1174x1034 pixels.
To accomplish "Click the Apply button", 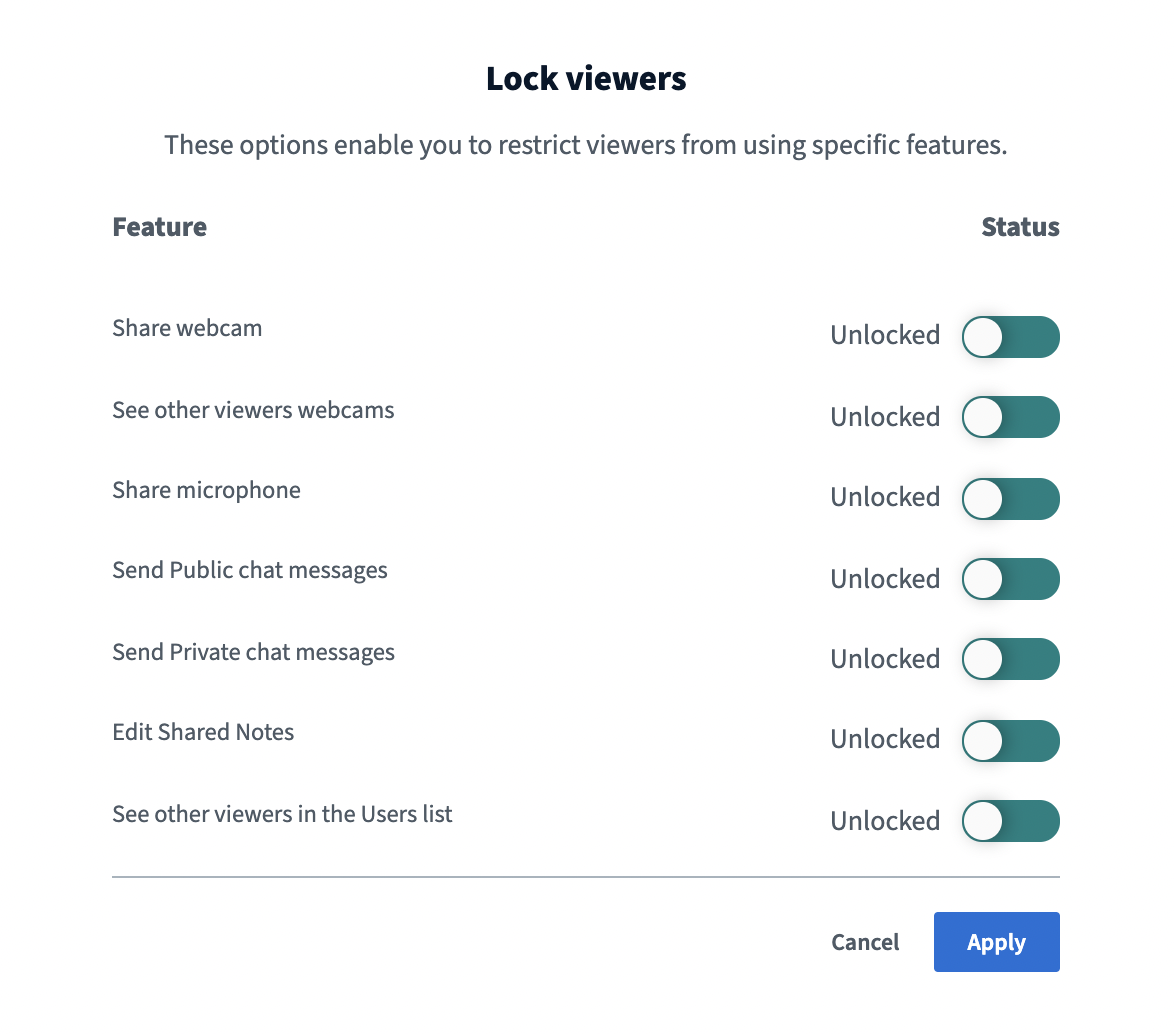I will pos(997,942).
